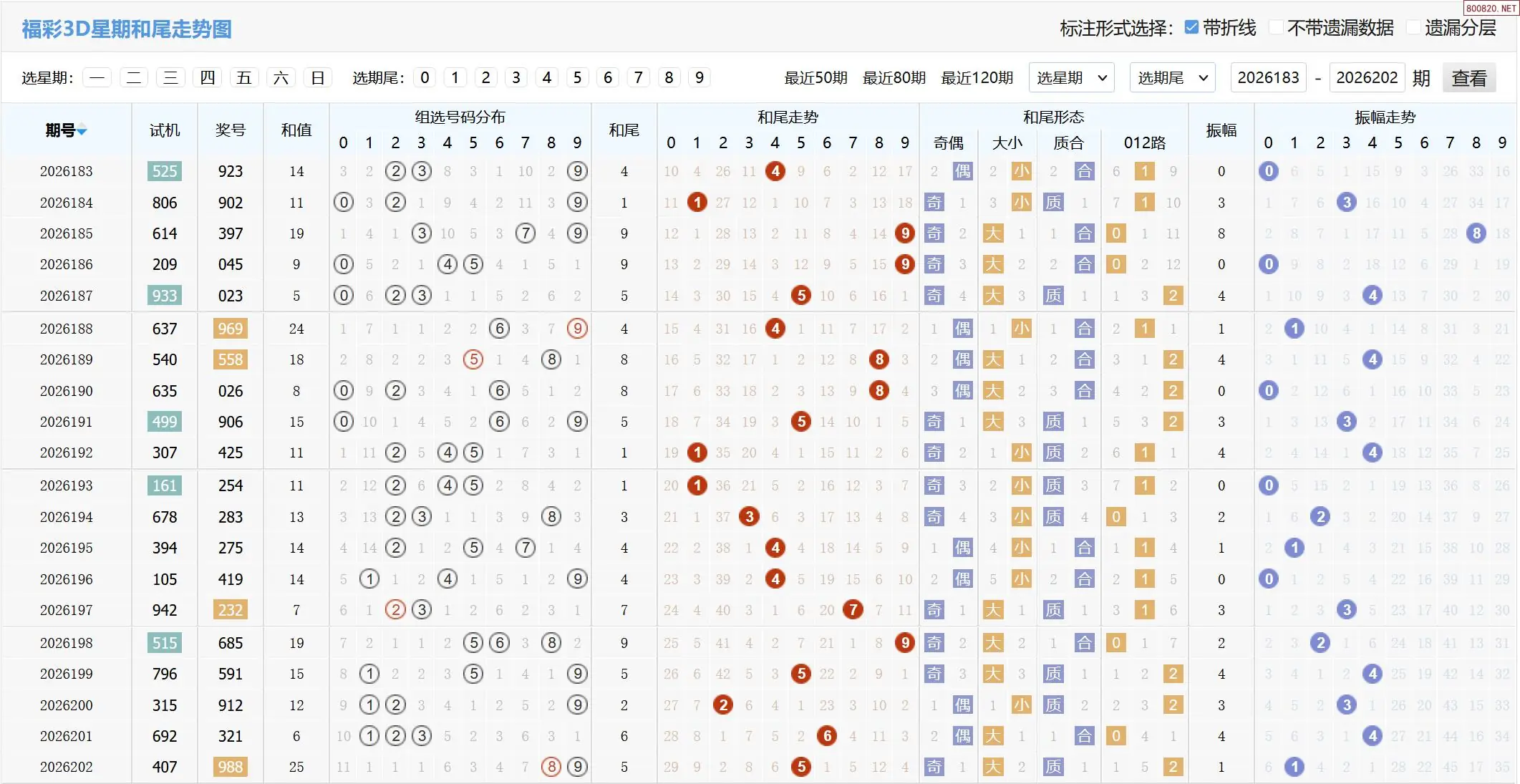This screenshot has width=1520, height=784.
Task: Edit the end period field 2026202
Action: click(1367, 77)
